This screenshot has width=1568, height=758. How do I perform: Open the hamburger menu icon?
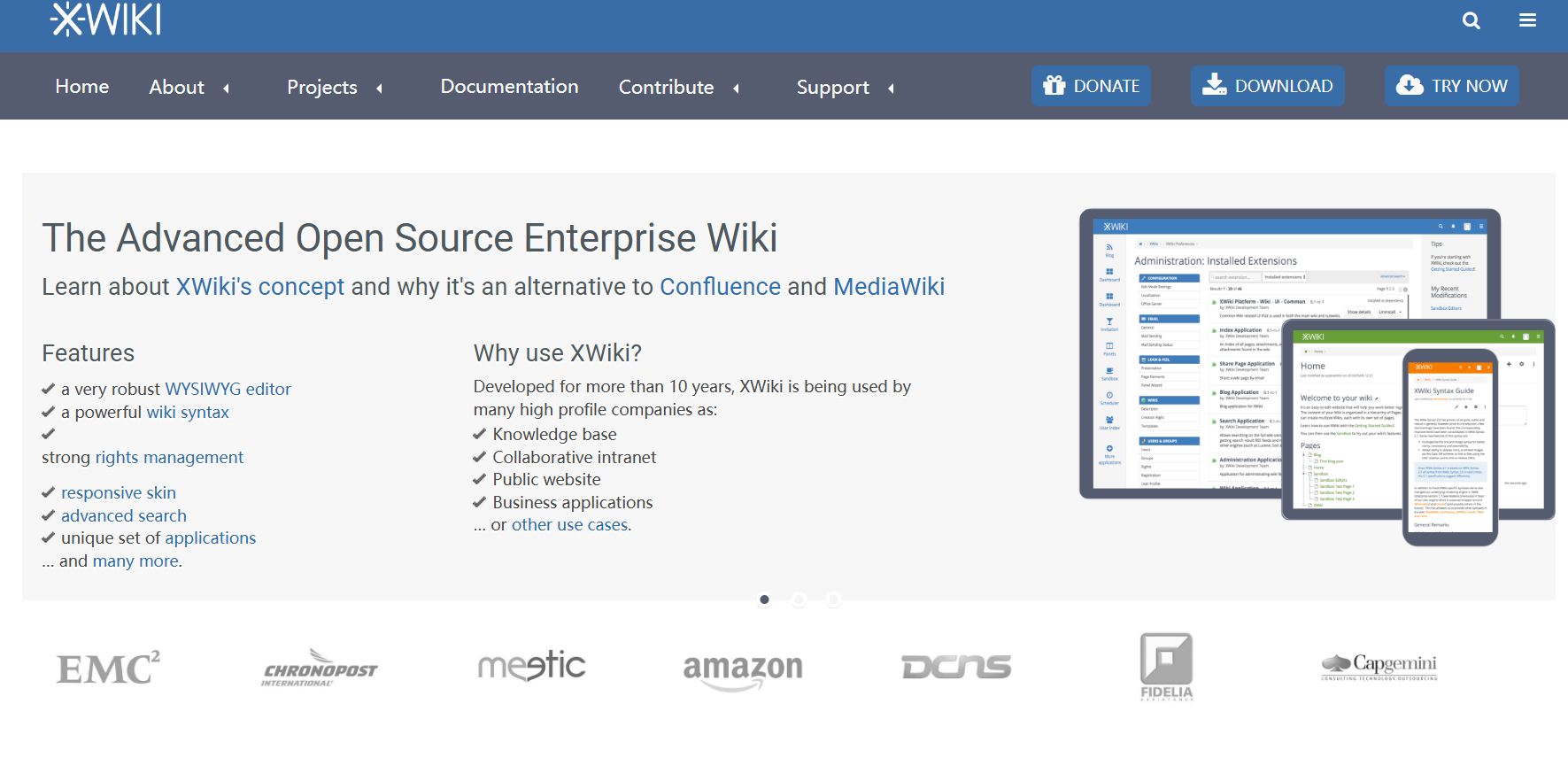pos(1528,20)
